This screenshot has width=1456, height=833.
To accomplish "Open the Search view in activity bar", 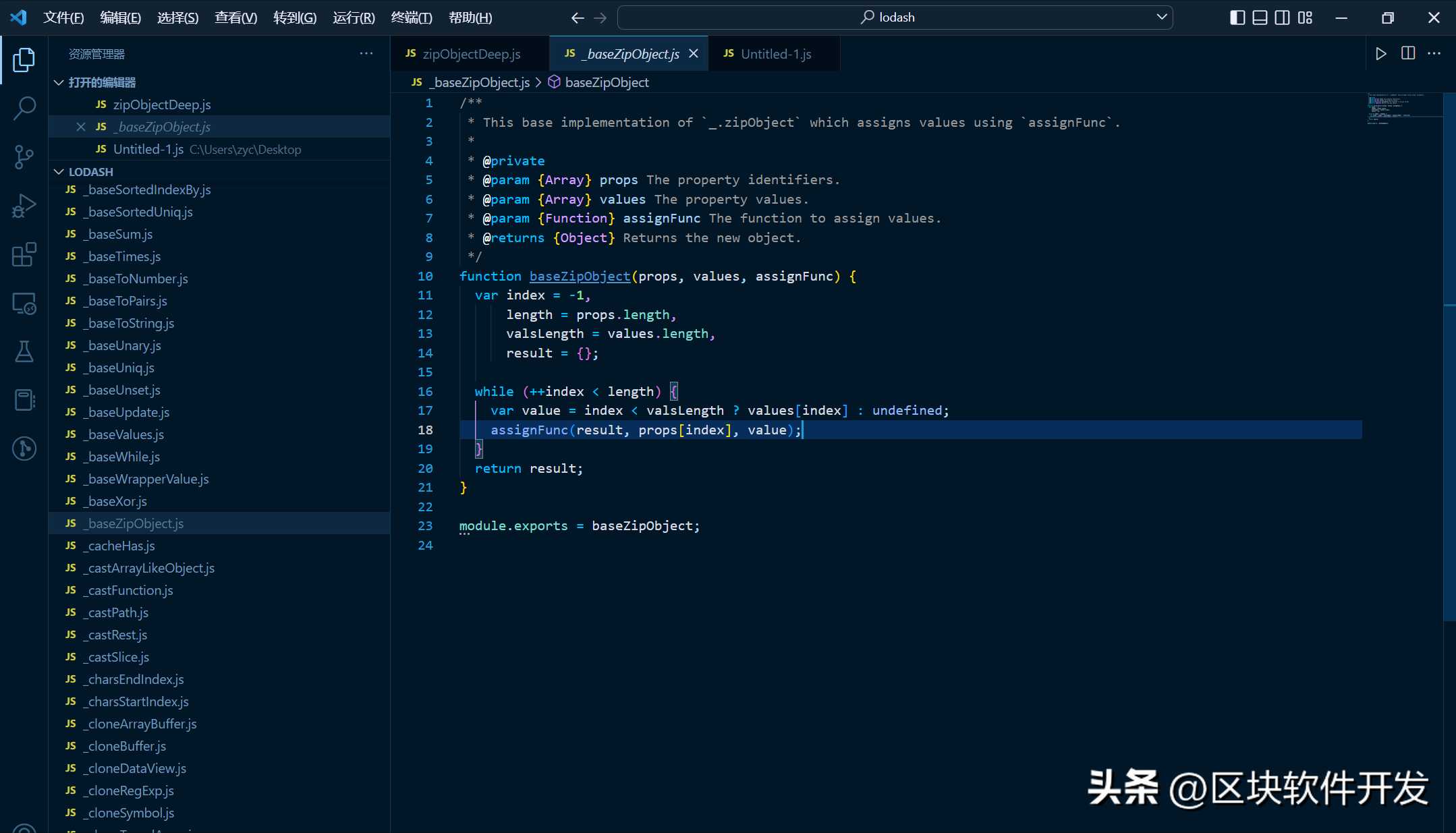I will [x=24, y=108].
